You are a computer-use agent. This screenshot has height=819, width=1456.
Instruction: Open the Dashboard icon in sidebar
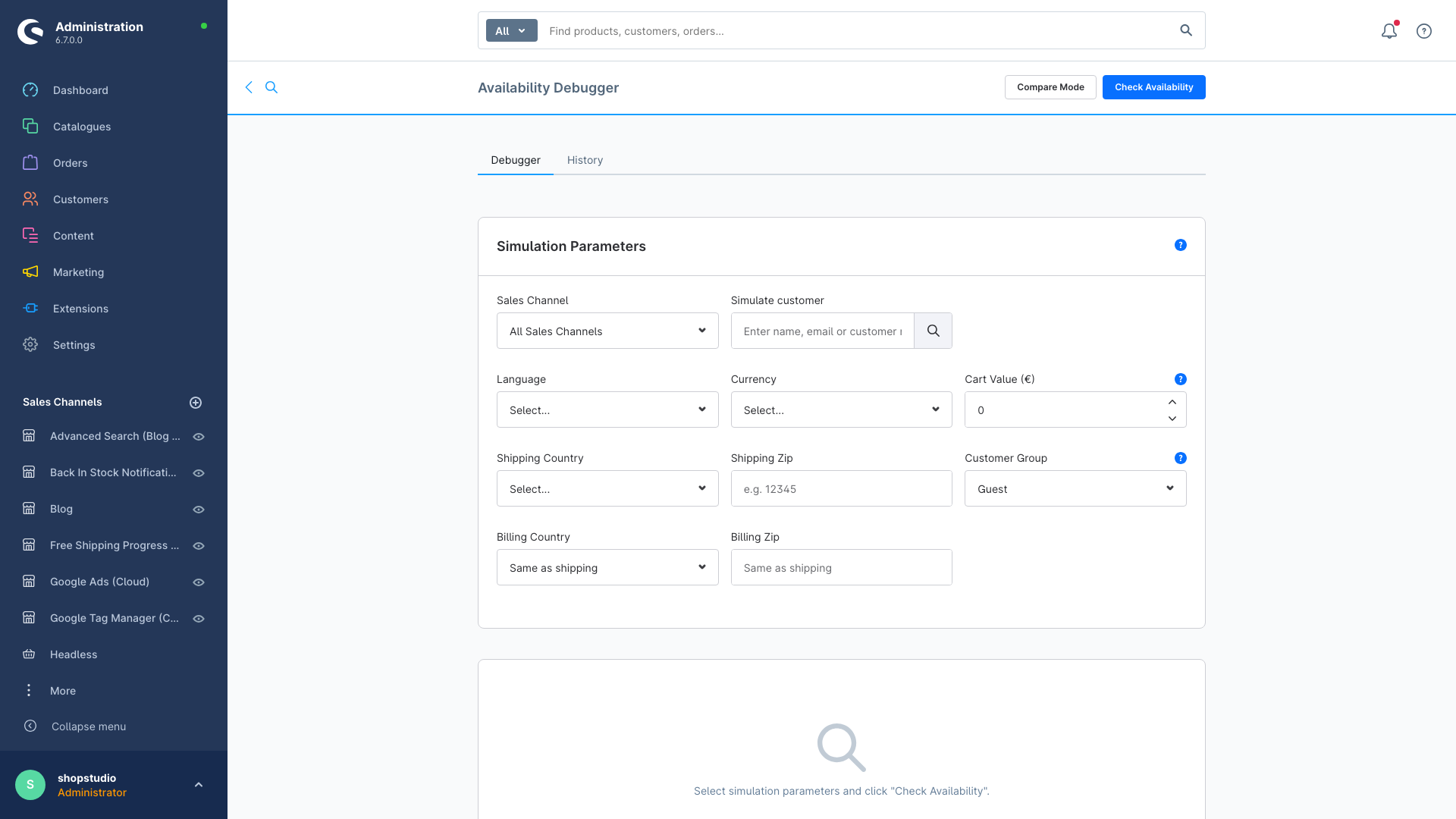30,90
